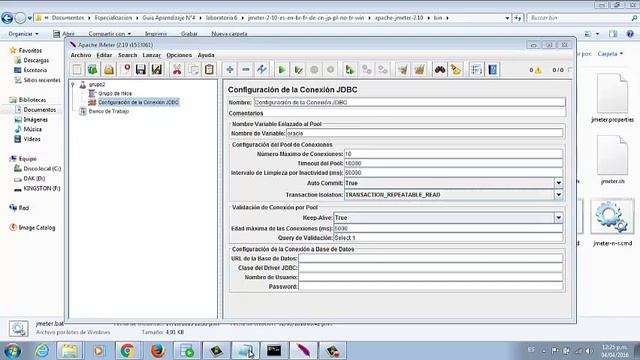Click the Windows Start button
This screenshot has width=640, height=360.
tap(13, 351)
